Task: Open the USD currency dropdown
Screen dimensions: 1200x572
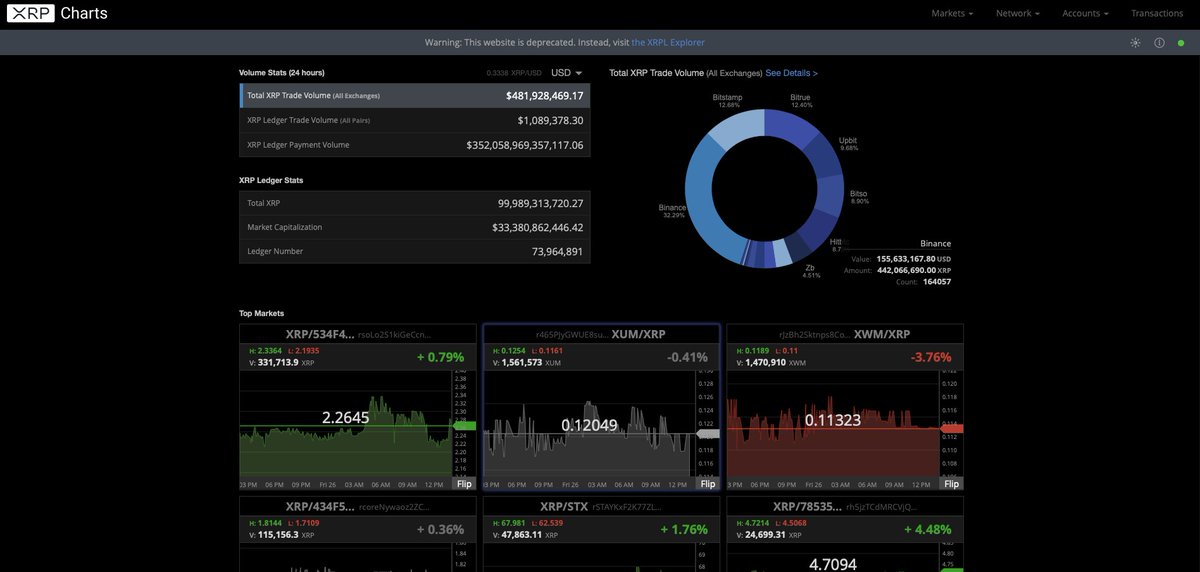Action: [566, 73]
